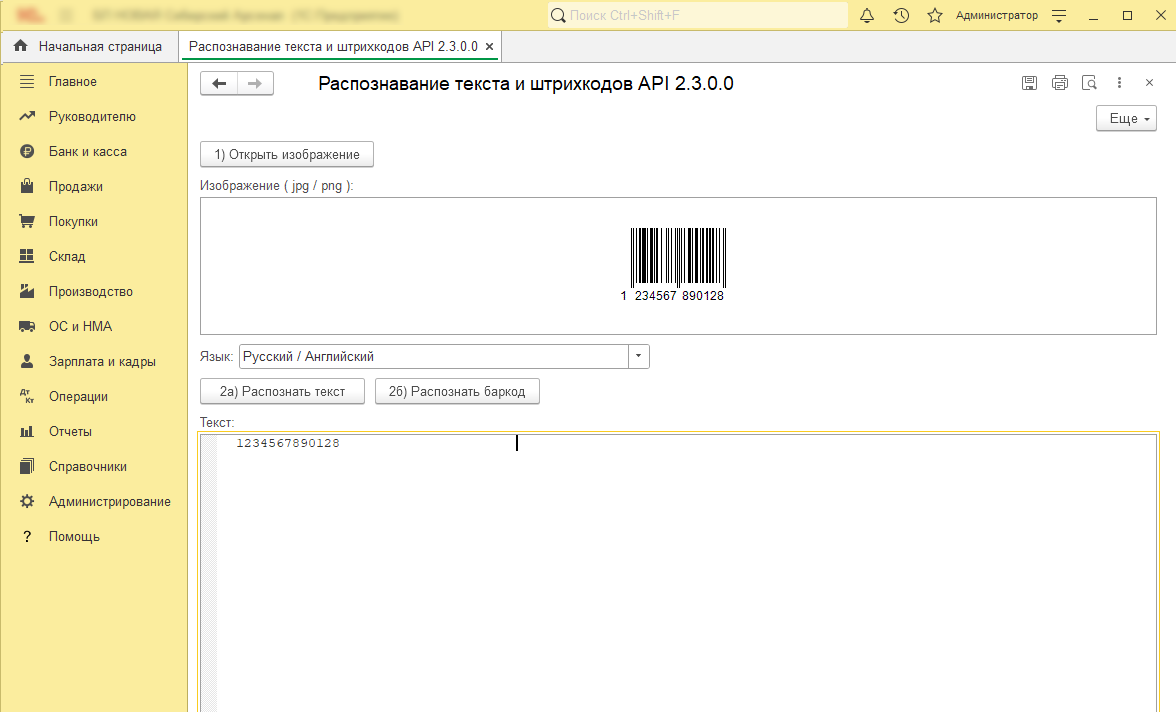Open the Еще dropdown menu
1176x712 pixels.
(1126, 119)
